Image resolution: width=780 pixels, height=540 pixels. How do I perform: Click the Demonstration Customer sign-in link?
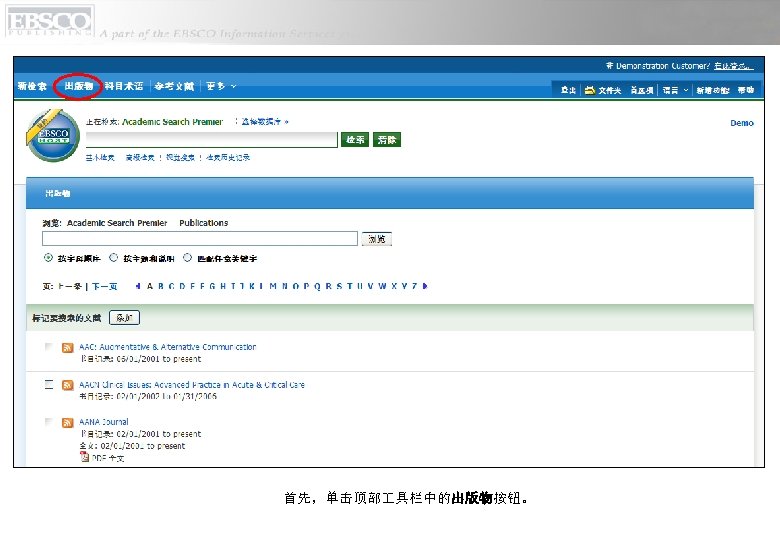tap(734, 66)
